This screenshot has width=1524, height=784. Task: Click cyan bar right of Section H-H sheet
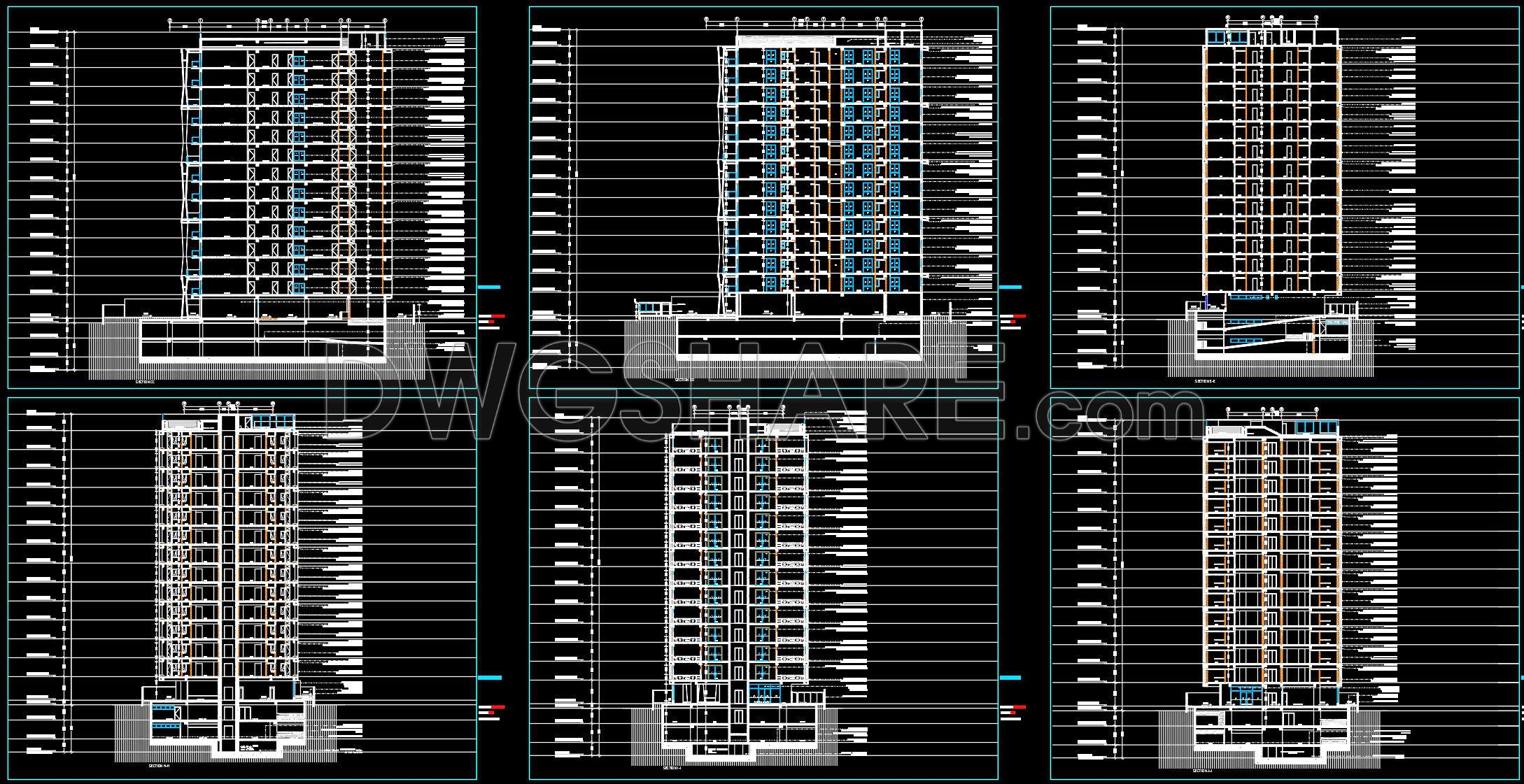pos(489,678)
